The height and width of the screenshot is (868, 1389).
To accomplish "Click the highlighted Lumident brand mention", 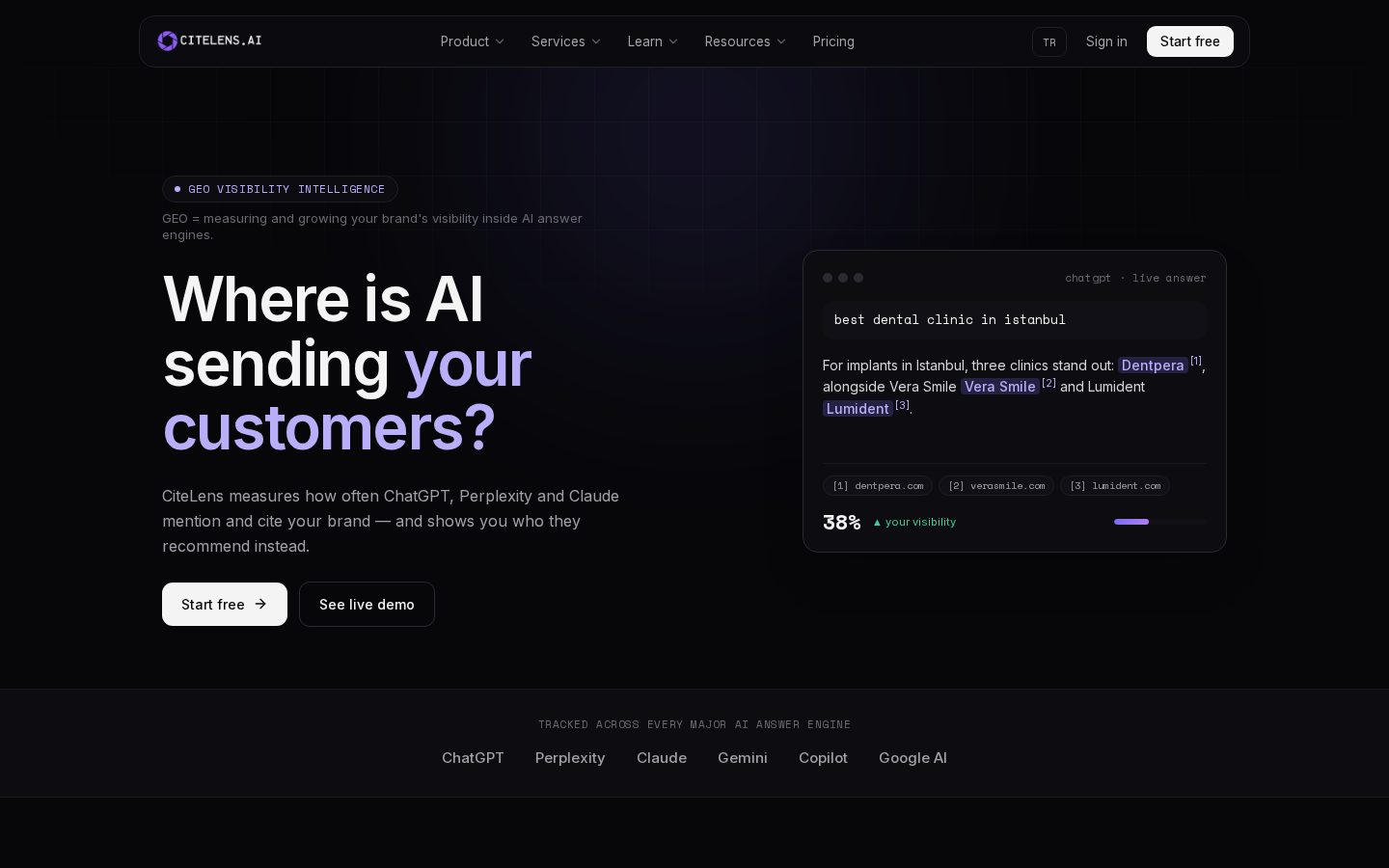I will pyautogui.click(x=858, y=409).
